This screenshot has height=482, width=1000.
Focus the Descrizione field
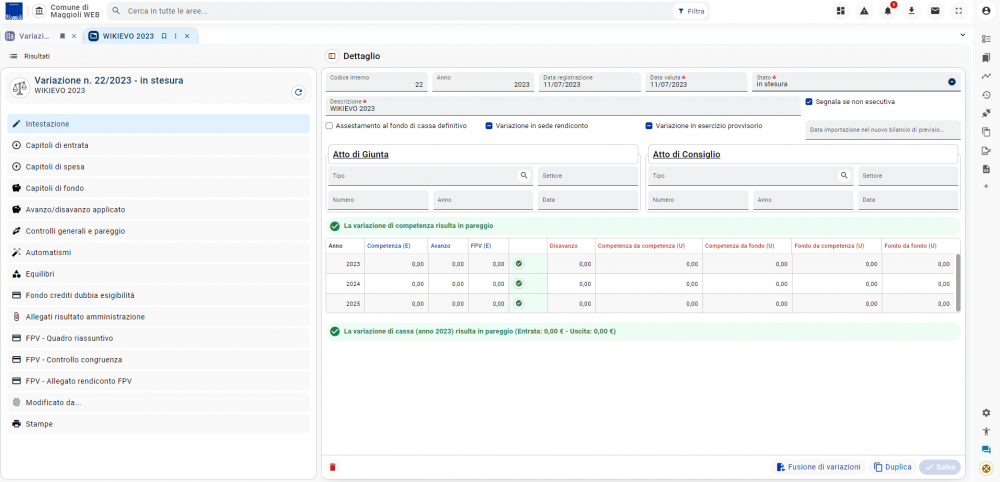click(563, 106)
